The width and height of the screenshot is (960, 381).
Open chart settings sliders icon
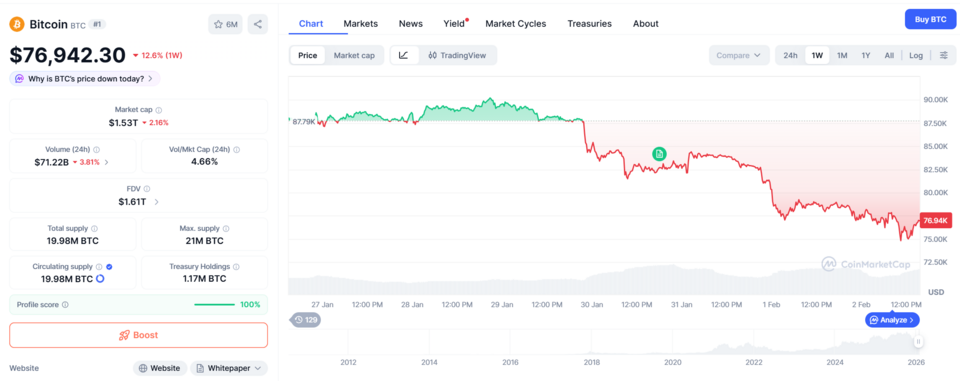(x=943, y=55)
